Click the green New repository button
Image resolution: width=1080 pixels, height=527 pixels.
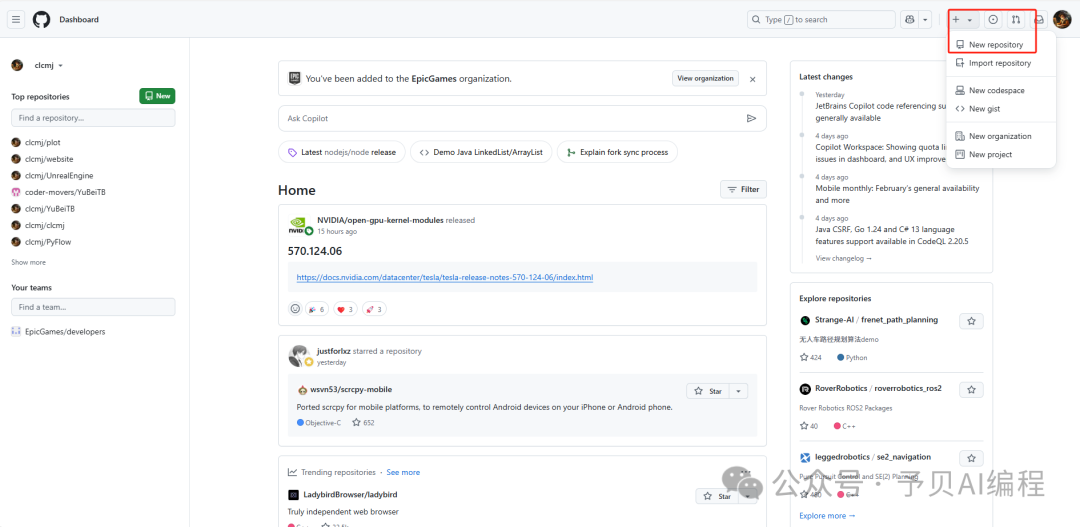coord(157,96)
